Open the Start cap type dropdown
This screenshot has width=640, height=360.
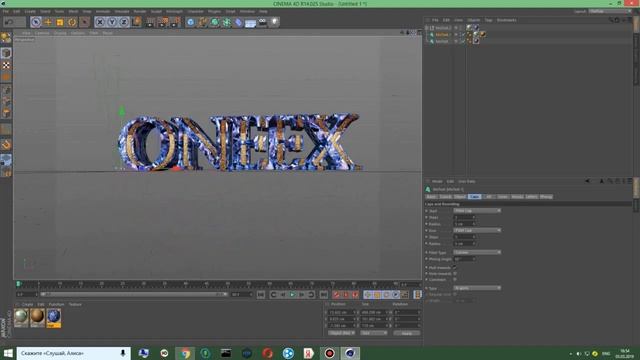477,211
